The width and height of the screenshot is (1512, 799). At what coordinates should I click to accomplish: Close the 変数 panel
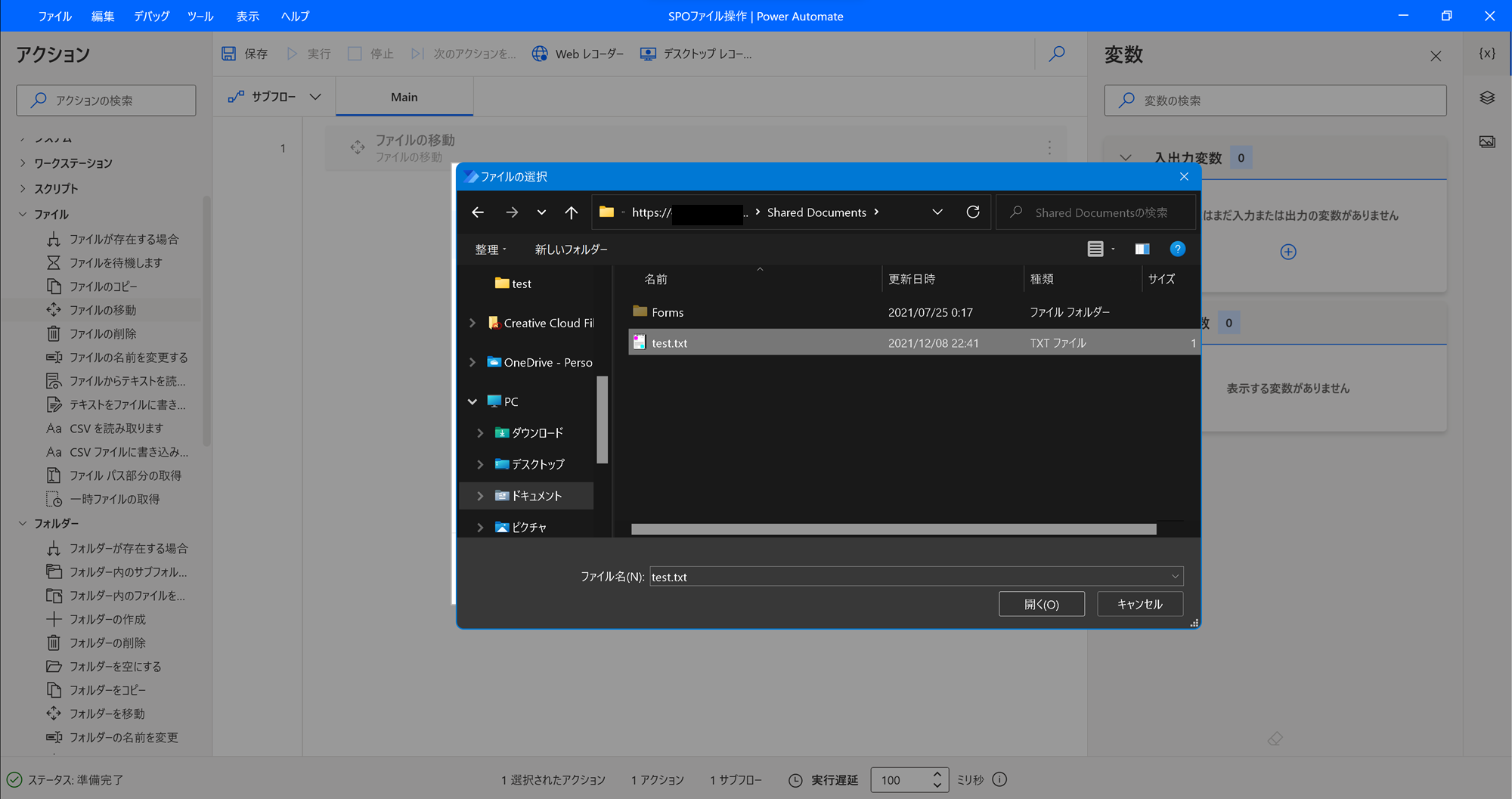tap(1436, 56)
